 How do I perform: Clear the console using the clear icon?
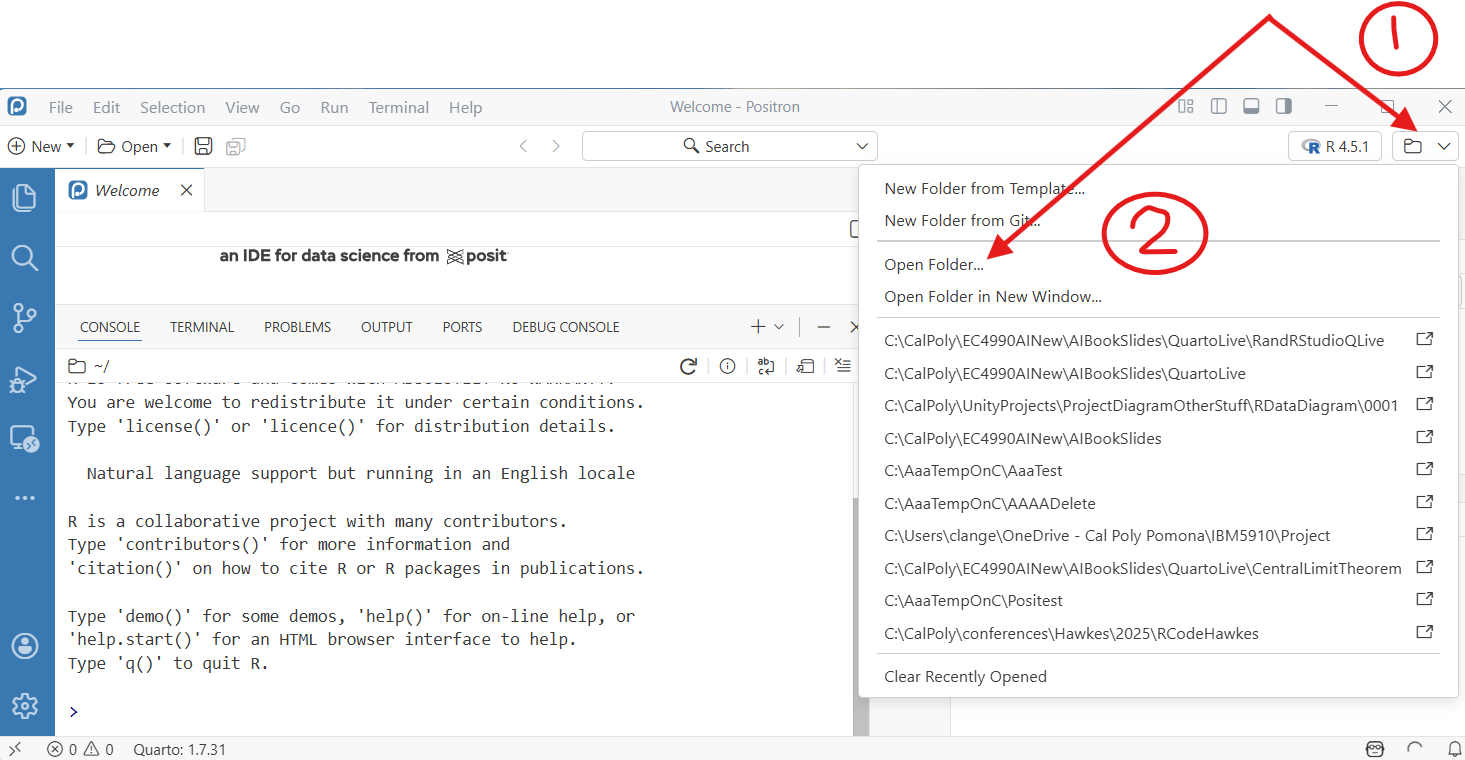click(x=843, y=366)
